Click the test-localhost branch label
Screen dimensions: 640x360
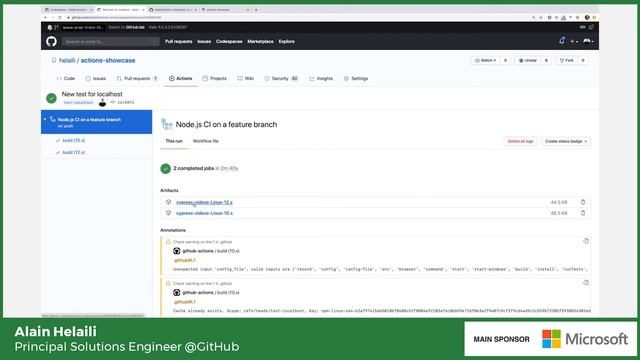coord(78,102)
